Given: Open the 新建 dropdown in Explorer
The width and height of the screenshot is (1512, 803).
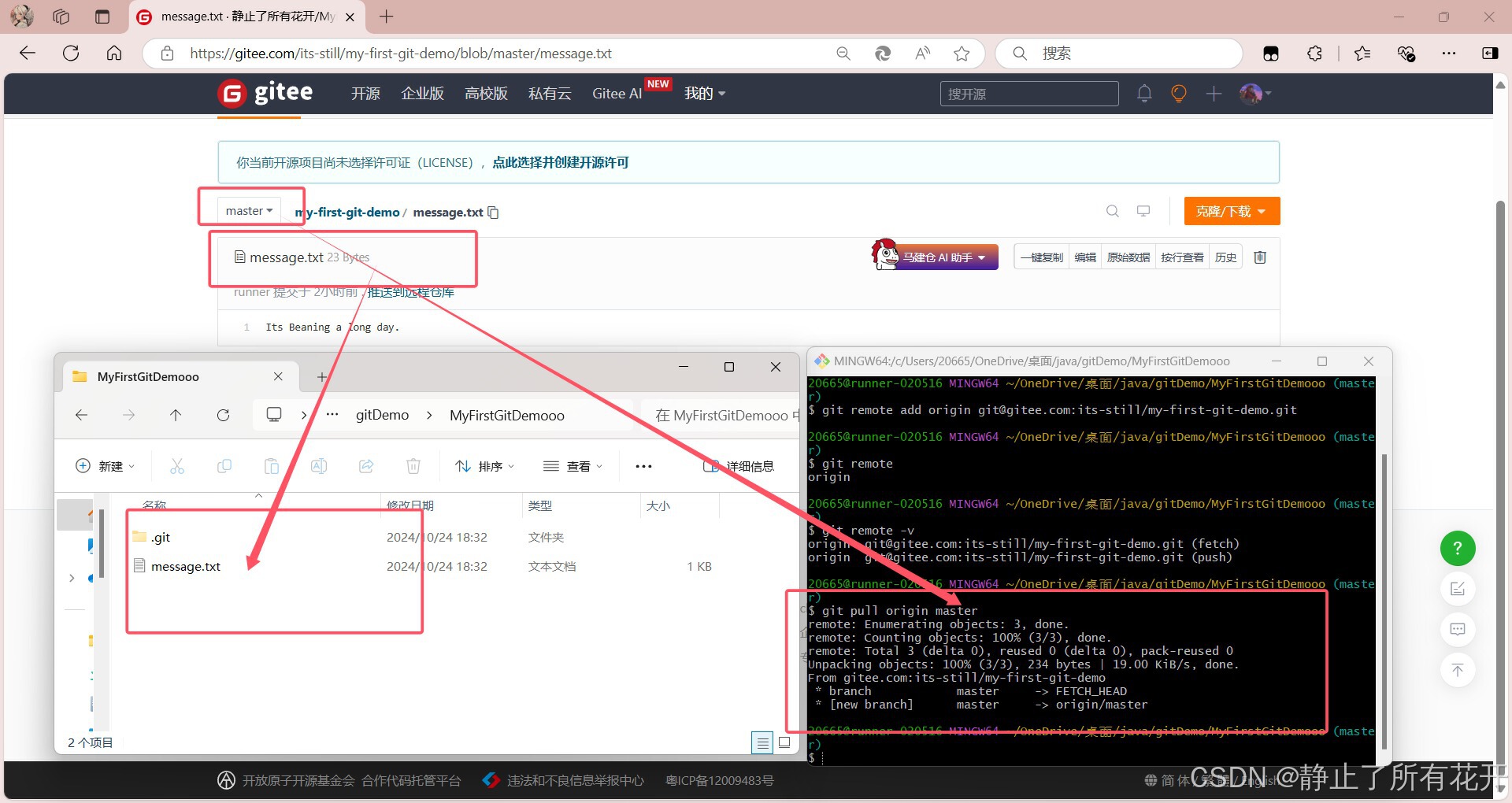Looking at the screenshot, I should click(x=106, y=466).
